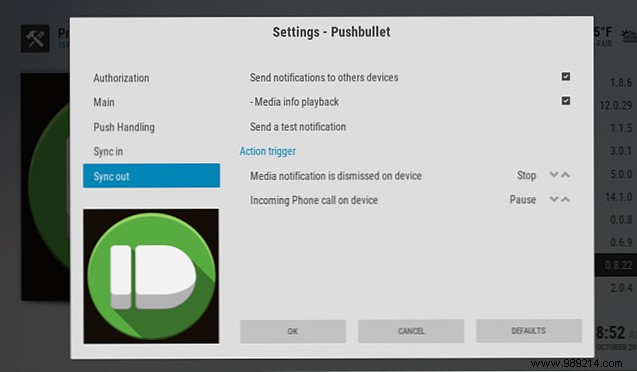Click the Pause value for incoming call

(523, 200)
